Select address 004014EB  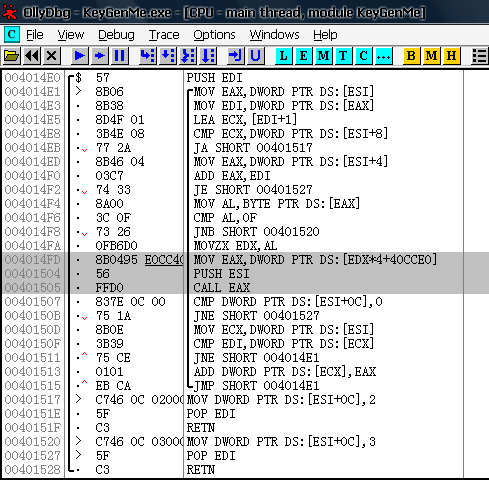pos(32,148)
